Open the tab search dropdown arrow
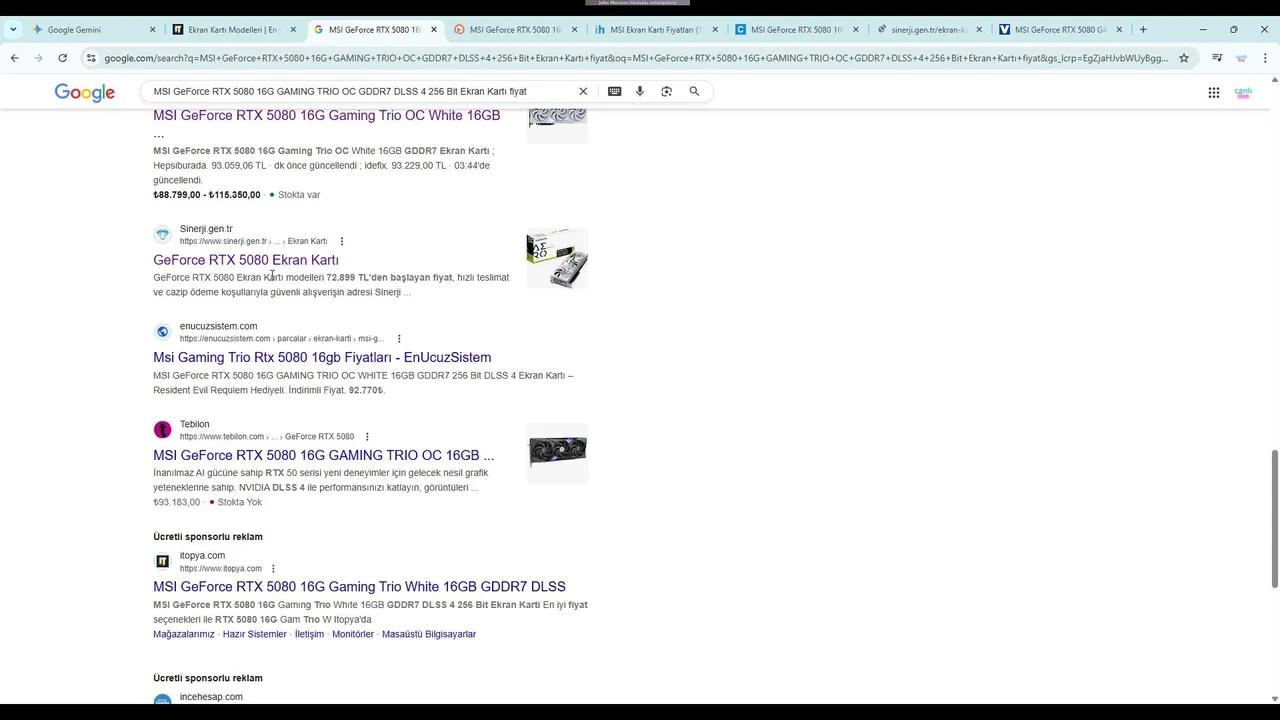This screenshot has height=720, width=1280. (x=13, y=30)
